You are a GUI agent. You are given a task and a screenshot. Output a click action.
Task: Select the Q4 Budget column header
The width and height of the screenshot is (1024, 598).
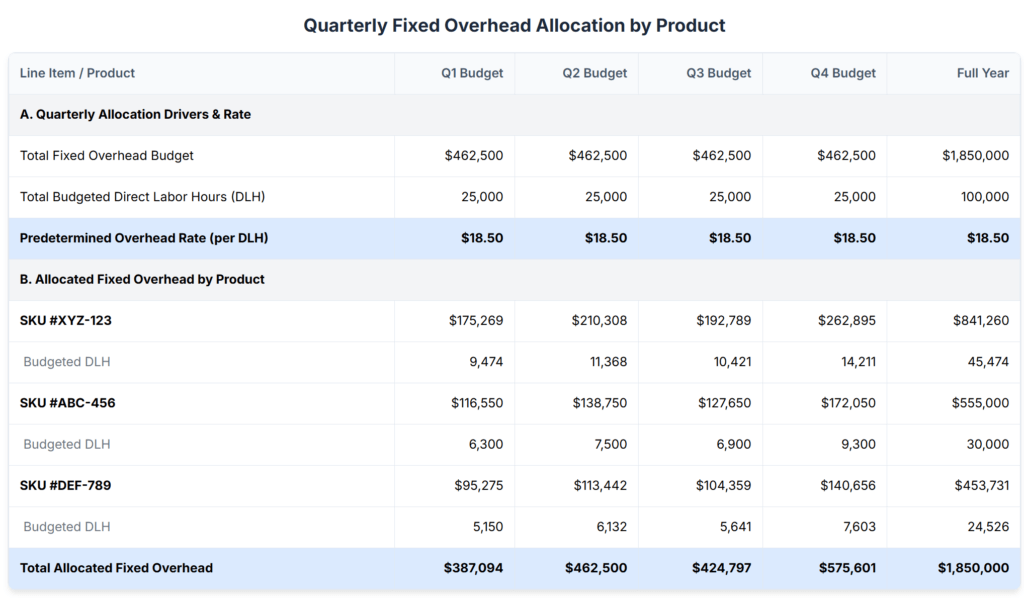tap(843, 73)
